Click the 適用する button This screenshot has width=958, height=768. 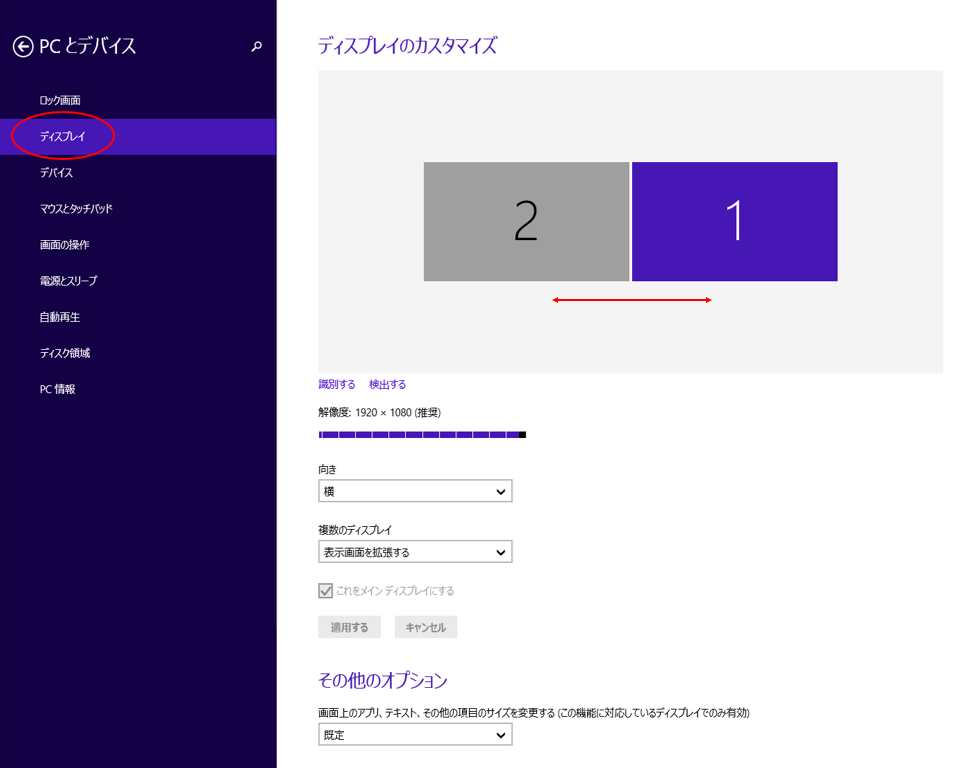[349, 627]
